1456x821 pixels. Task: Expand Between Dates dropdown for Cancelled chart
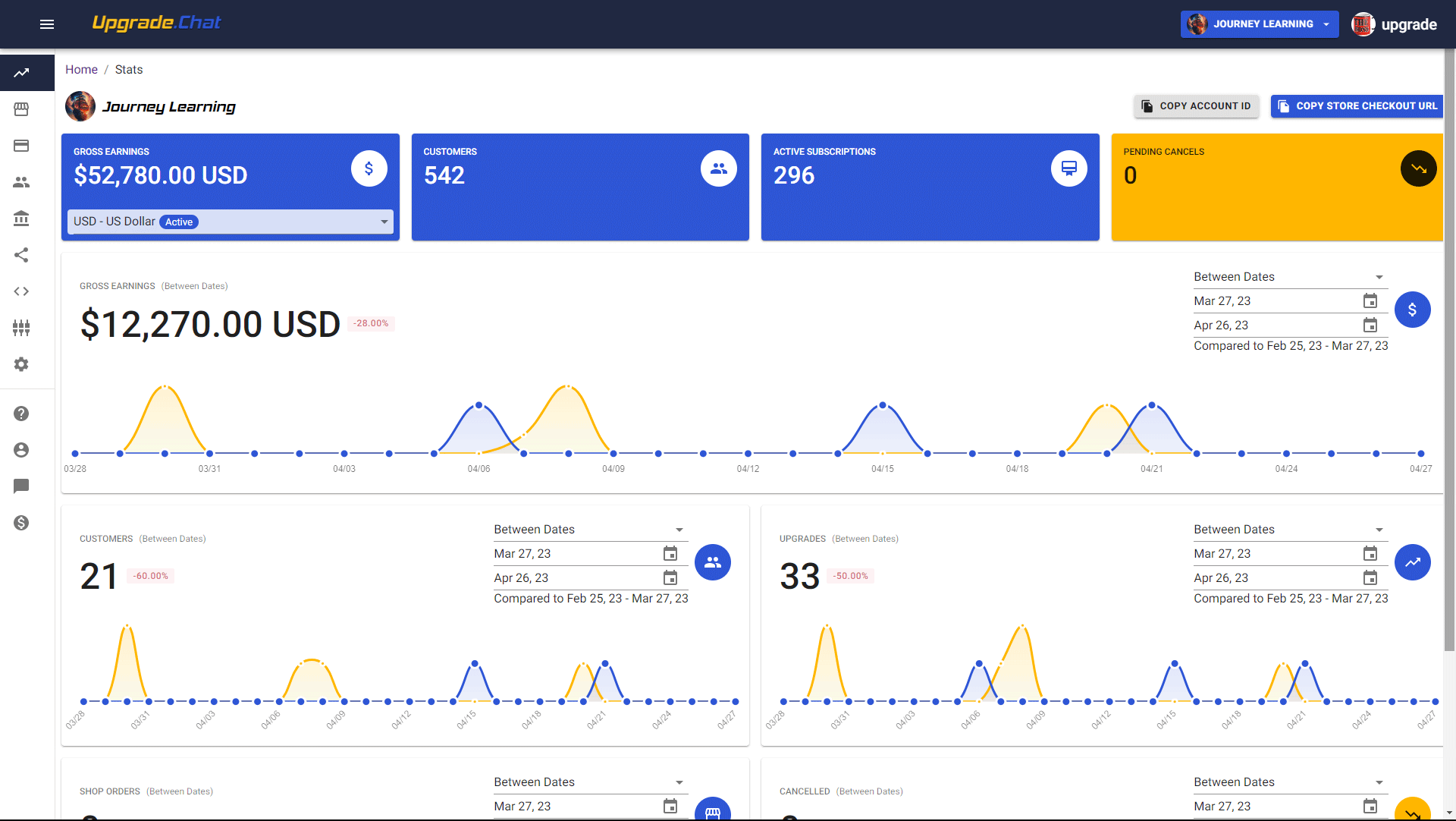point(1291,782)
